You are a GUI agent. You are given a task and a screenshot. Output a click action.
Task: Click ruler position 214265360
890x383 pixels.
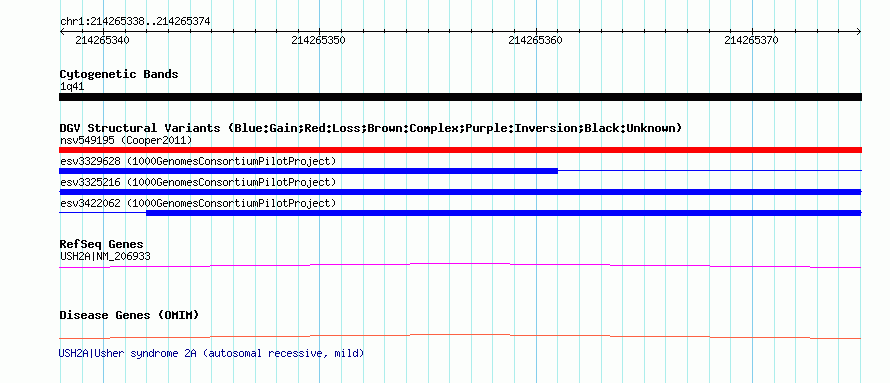(x=535, y=40)
